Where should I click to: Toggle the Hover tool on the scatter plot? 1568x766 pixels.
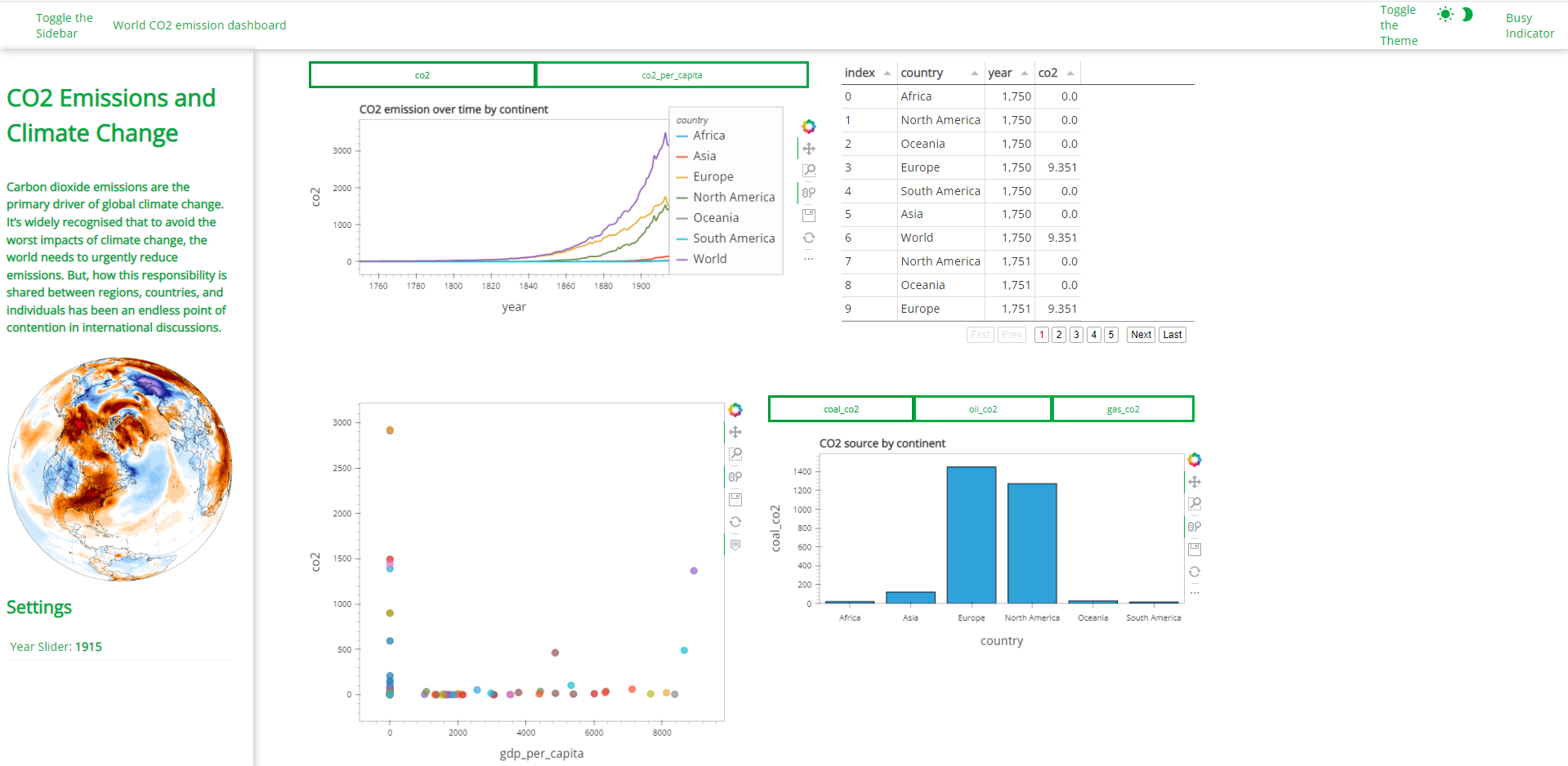click(735, 545)
